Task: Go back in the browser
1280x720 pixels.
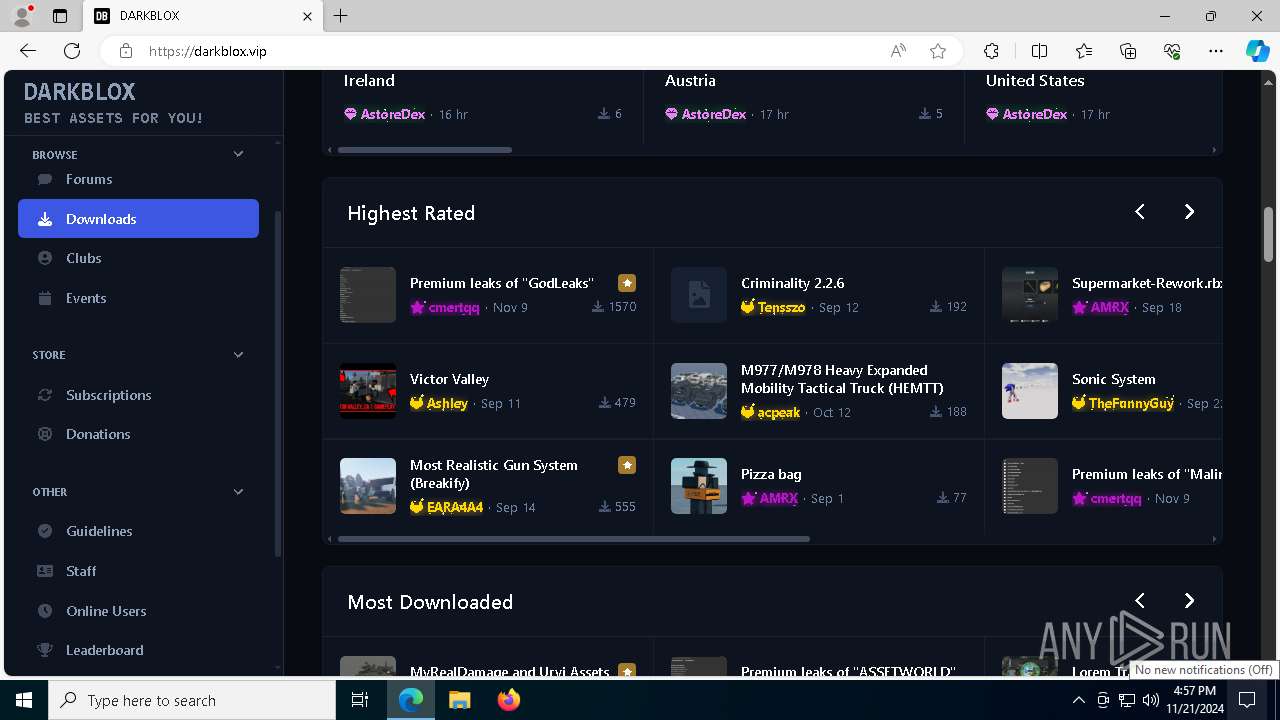Action: pos(28,51)
